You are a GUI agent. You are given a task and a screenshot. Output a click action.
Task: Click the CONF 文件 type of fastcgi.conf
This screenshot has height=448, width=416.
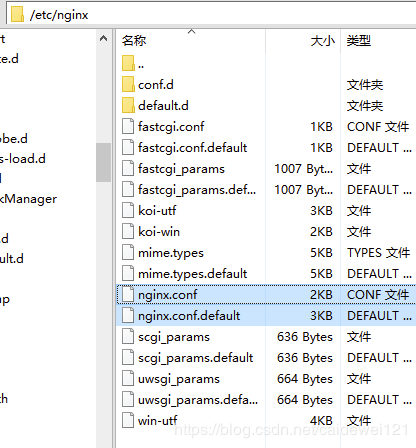(378, 127)
